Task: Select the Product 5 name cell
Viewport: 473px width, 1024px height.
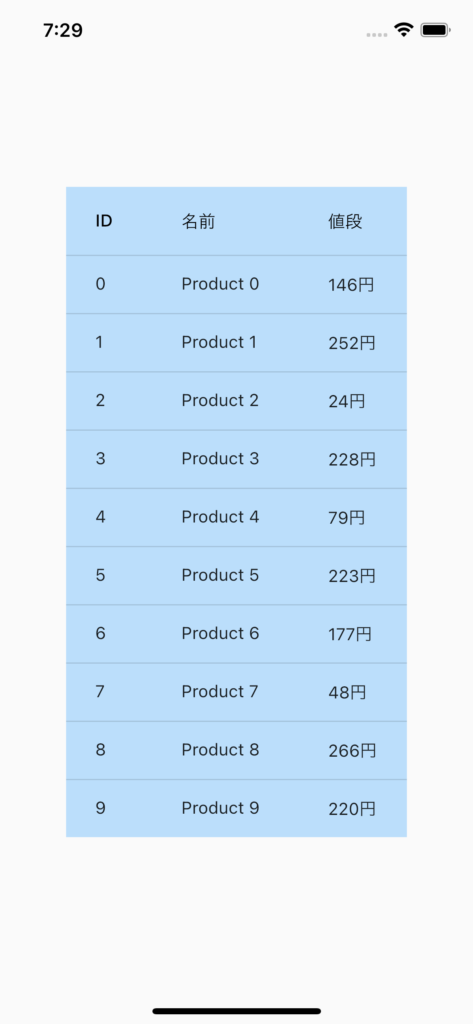Action: tap(220, 575)
